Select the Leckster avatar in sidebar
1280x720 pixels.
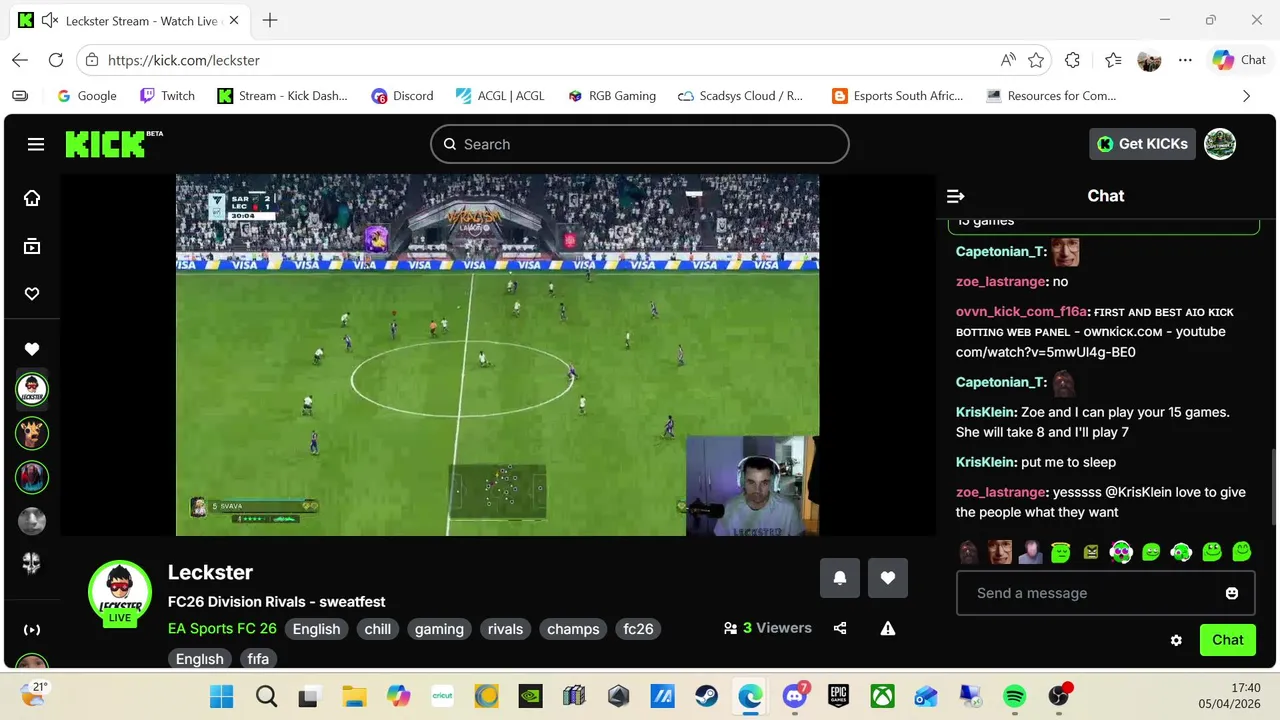coord(32,390)
